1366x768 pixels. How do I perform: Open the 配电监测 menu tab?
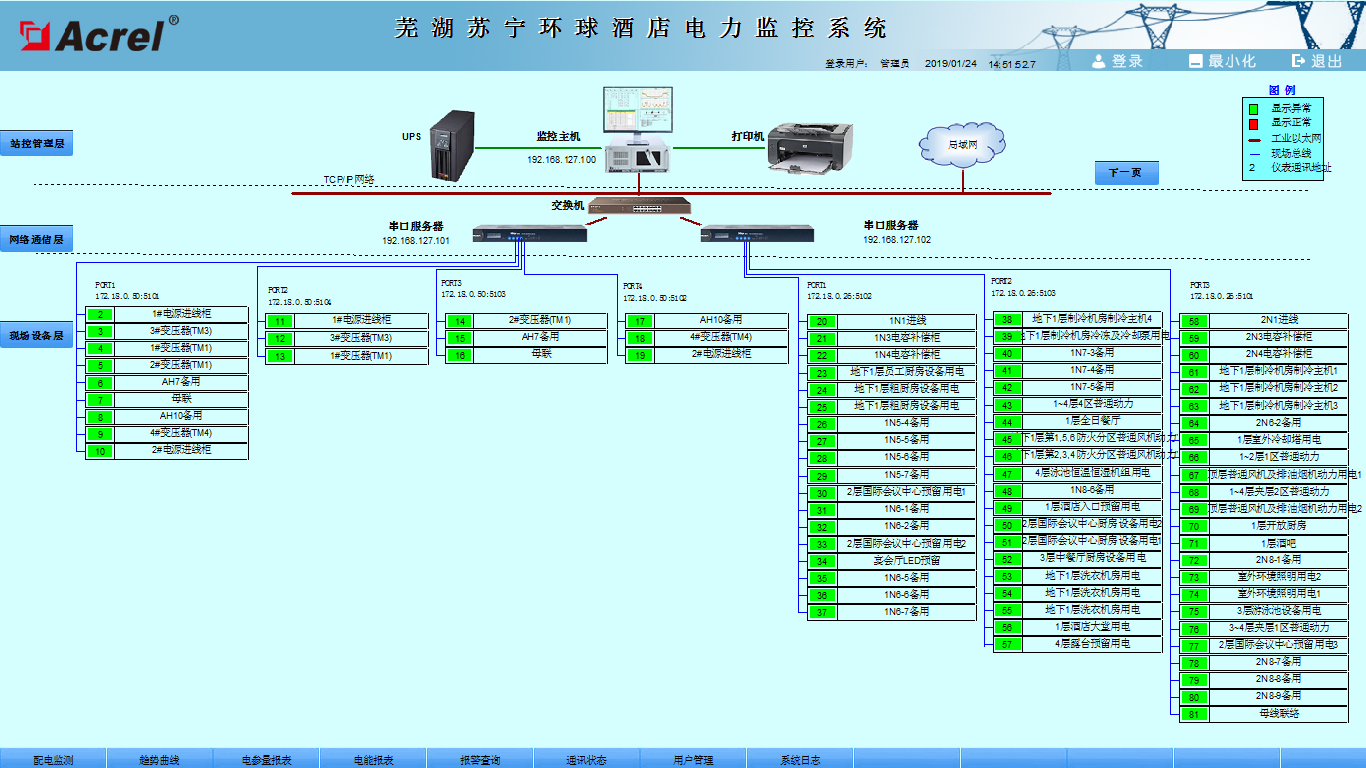coord(53,759)
